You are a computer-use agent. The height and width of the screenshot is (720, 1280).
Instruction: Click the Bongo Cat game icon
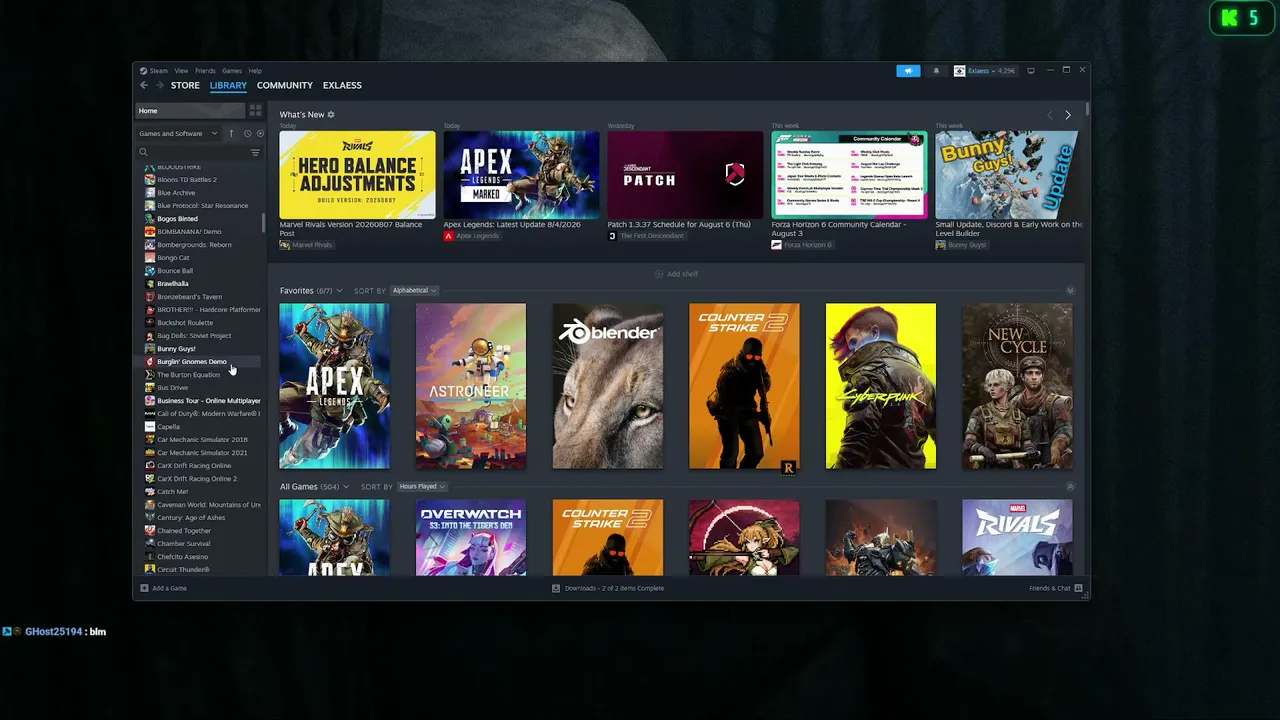coord(150,257)
